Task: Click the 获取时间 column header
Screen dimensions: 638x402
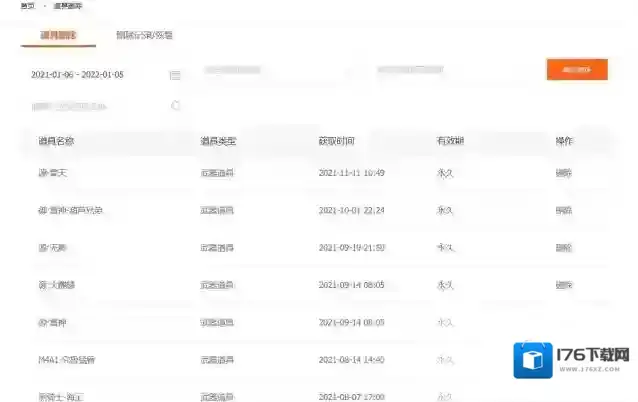Action: pos(336,141)
